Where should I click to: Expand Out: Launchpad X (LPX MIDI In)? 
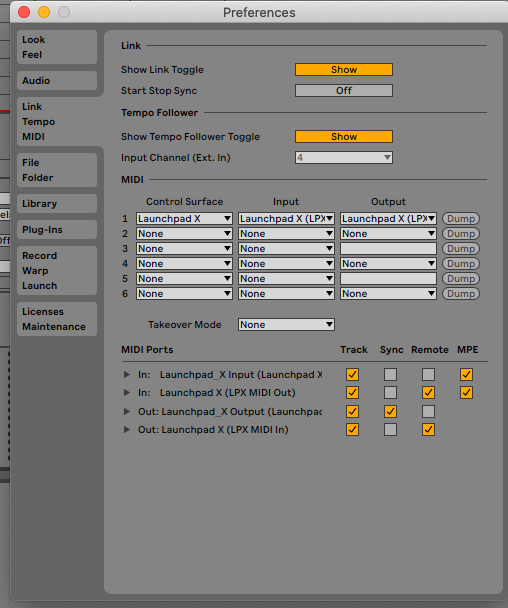pyautogui.click(x=126, y=430)
